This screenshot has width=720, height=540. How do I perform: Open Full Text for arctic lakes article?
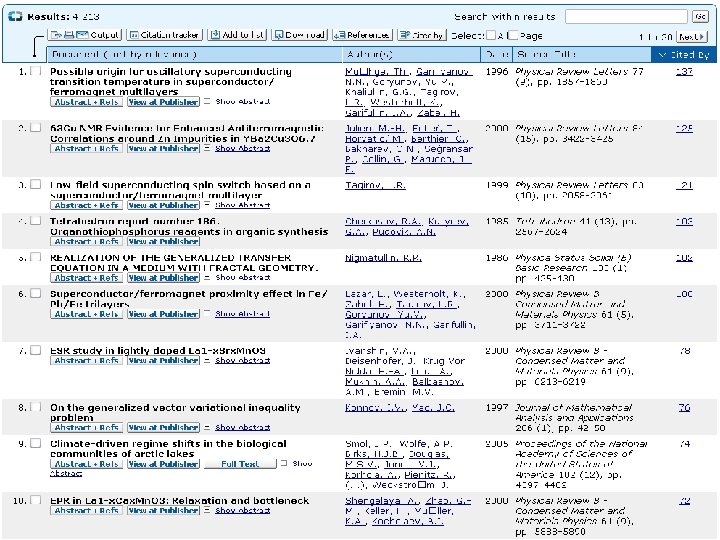click(x=240, y=464)
